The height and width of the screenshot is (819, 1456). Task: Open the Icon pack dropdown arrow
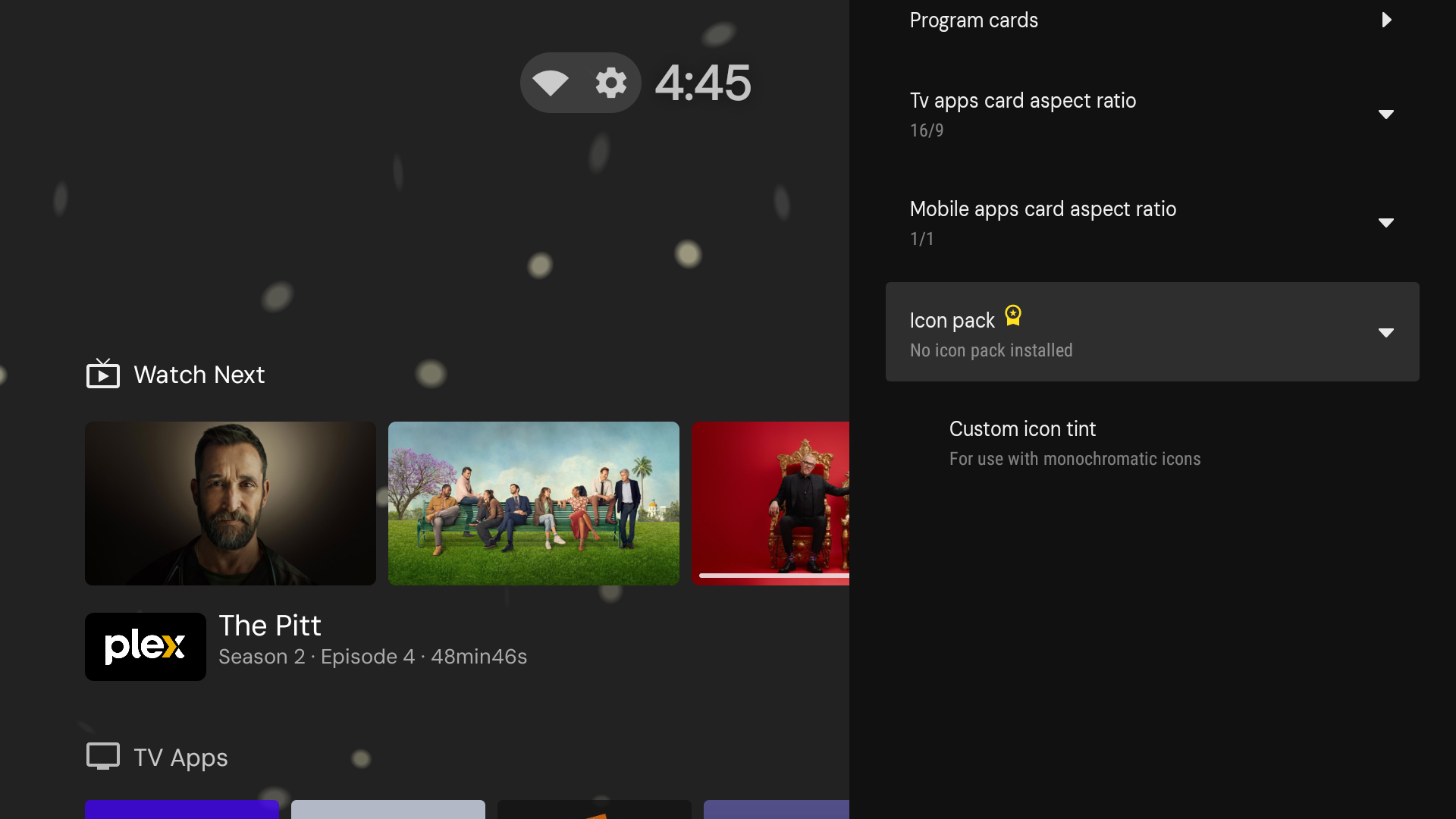coord(1386,333)
